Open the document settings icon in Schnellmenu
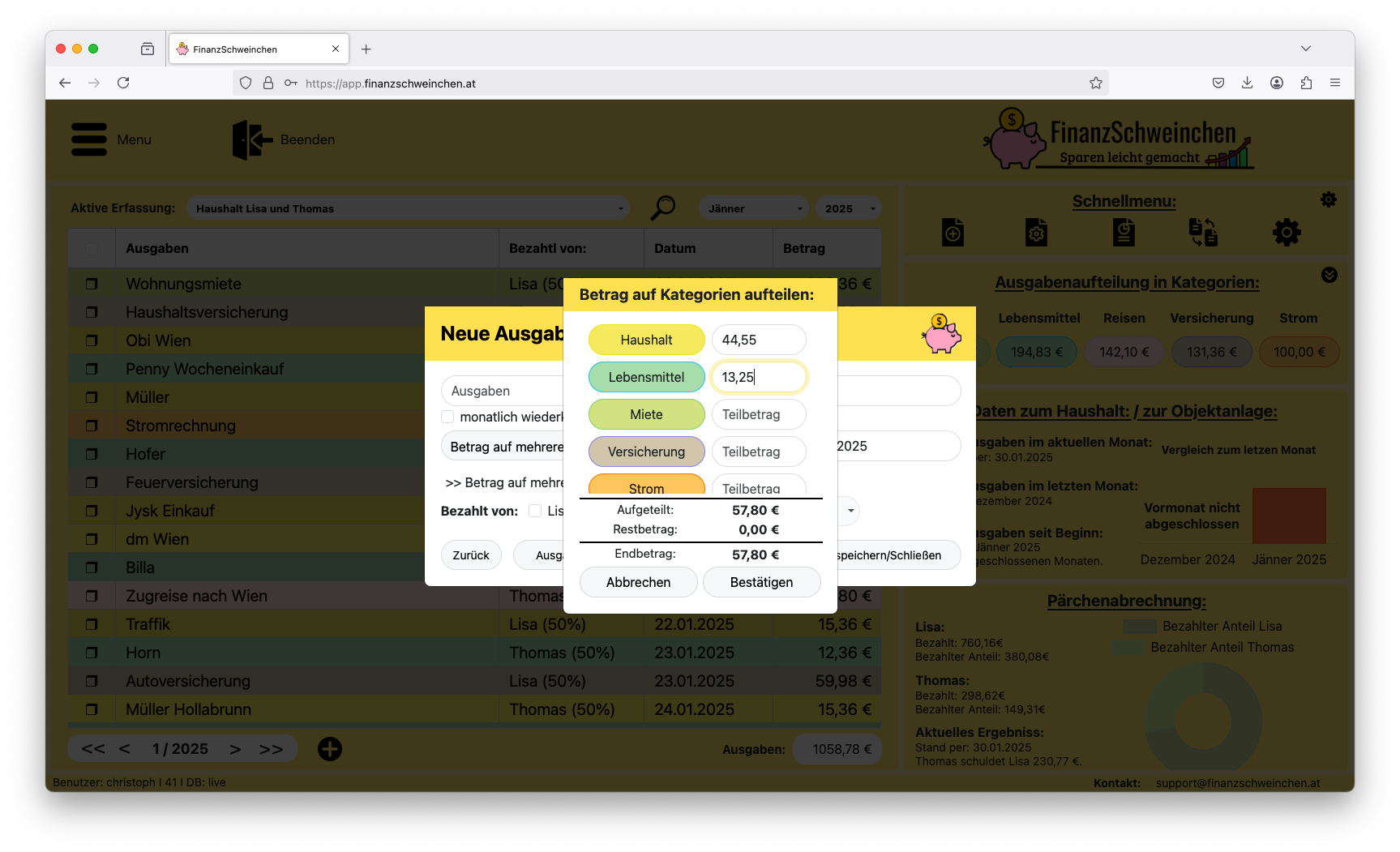This screenshot has width=1400, height=852. 1036,233
